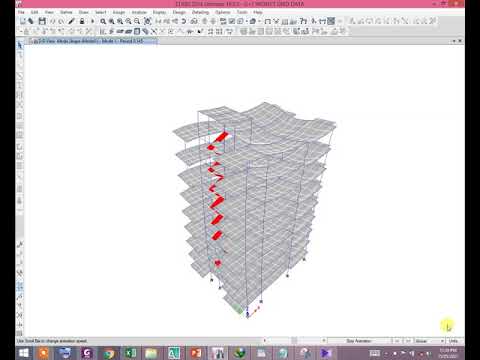The height and width of the screenshot is (360, 480).
Task: Click the animation speed slider thumb
Action: pos(294,341)
